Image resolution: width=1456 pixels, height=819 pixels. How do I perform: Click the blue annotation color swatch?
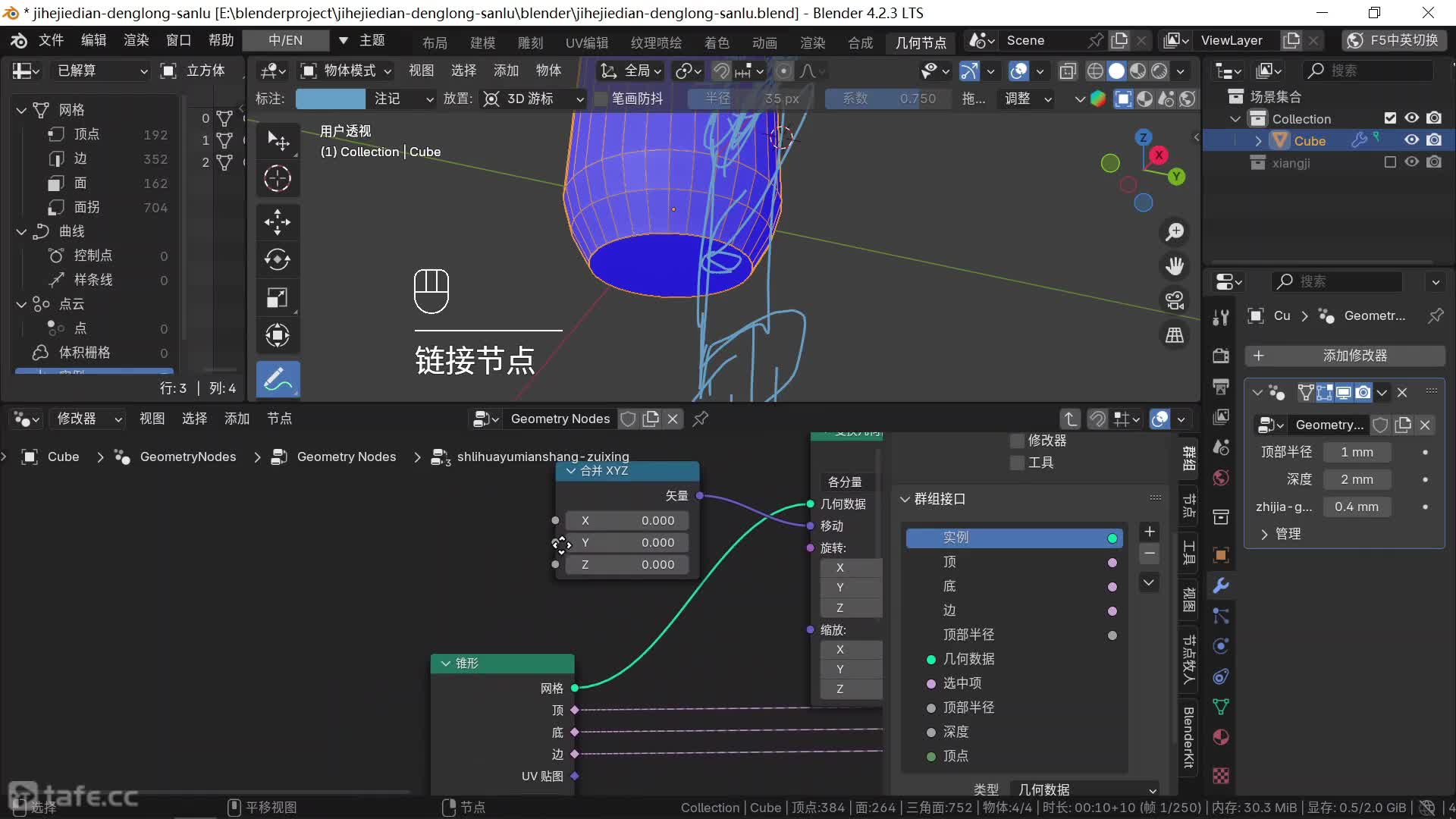tap(330, 99)
